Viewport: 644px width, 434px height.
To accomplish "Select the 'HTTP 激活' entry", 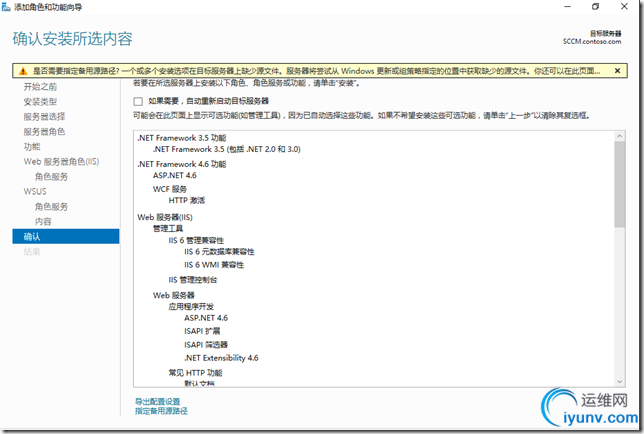I will (186, 200).
